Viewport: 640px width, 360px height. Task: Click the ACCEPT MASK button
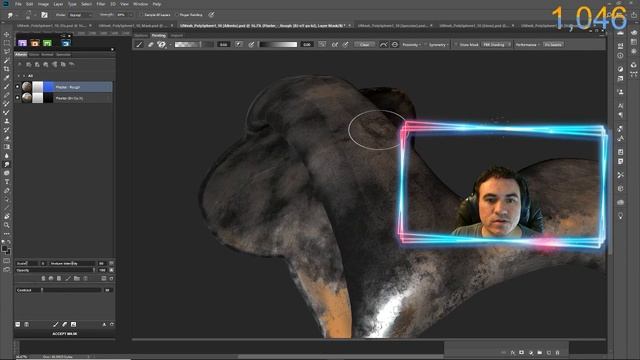point(64,333)
